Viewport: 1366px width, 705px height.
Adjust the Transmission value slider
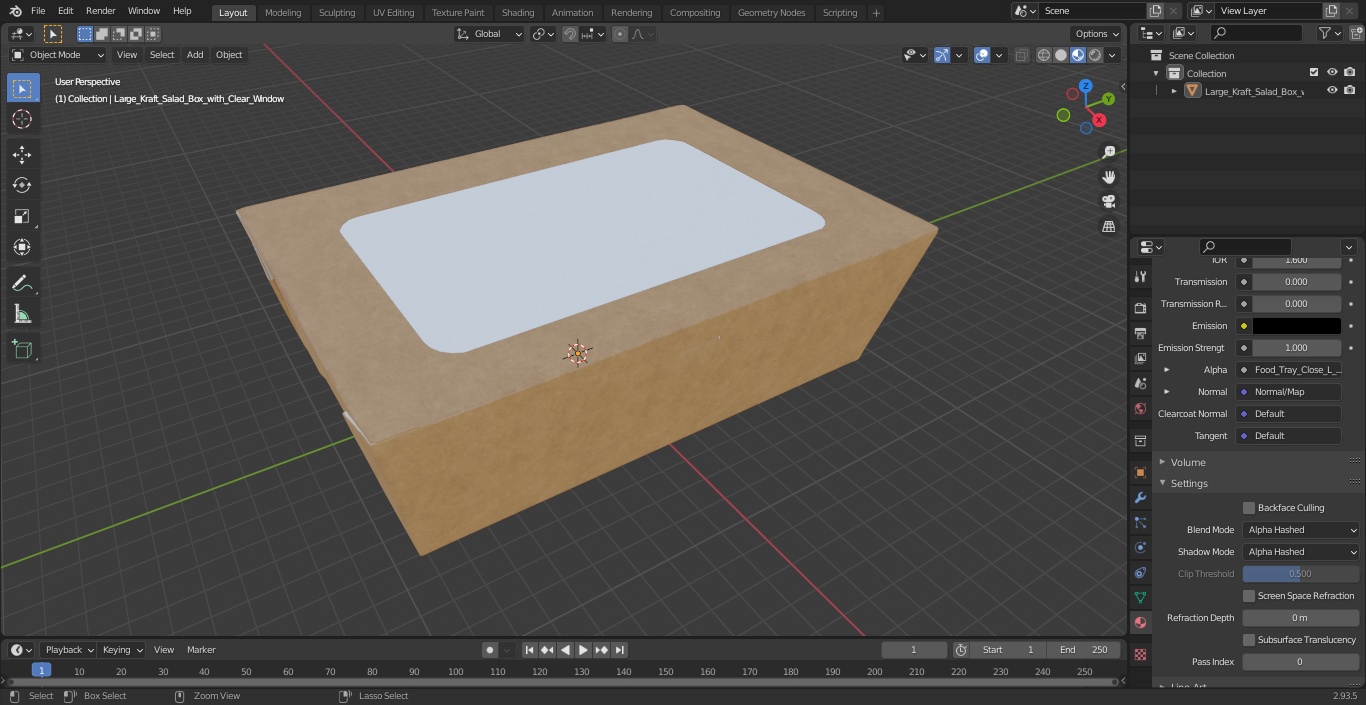click(1296, 282)
